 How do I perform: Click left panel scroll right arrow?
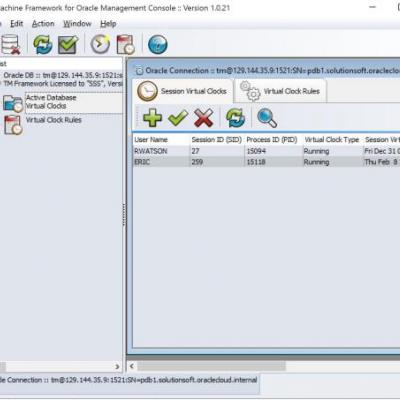(117, 367)
